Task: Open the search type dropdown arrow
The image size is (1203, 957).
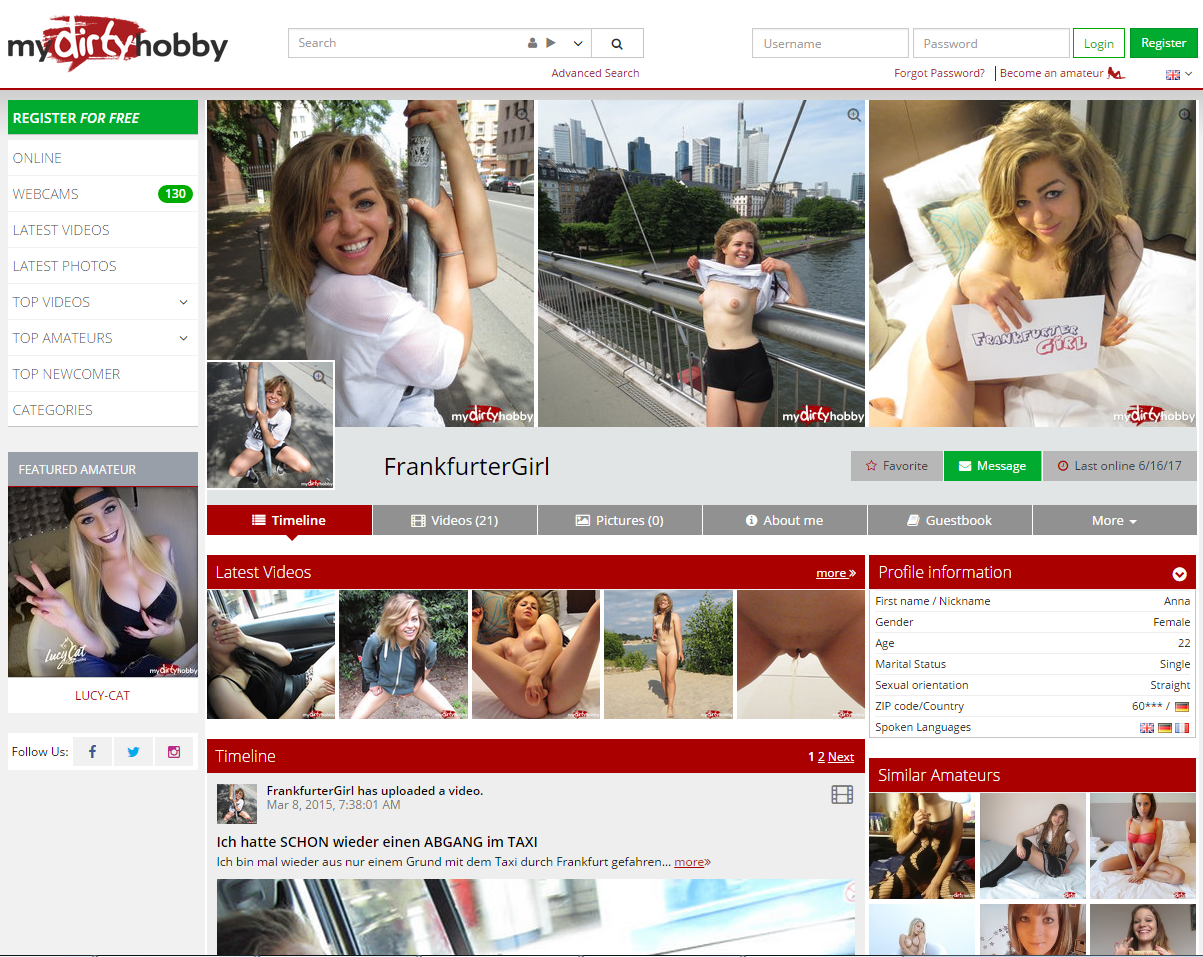Action: (578, 44)
